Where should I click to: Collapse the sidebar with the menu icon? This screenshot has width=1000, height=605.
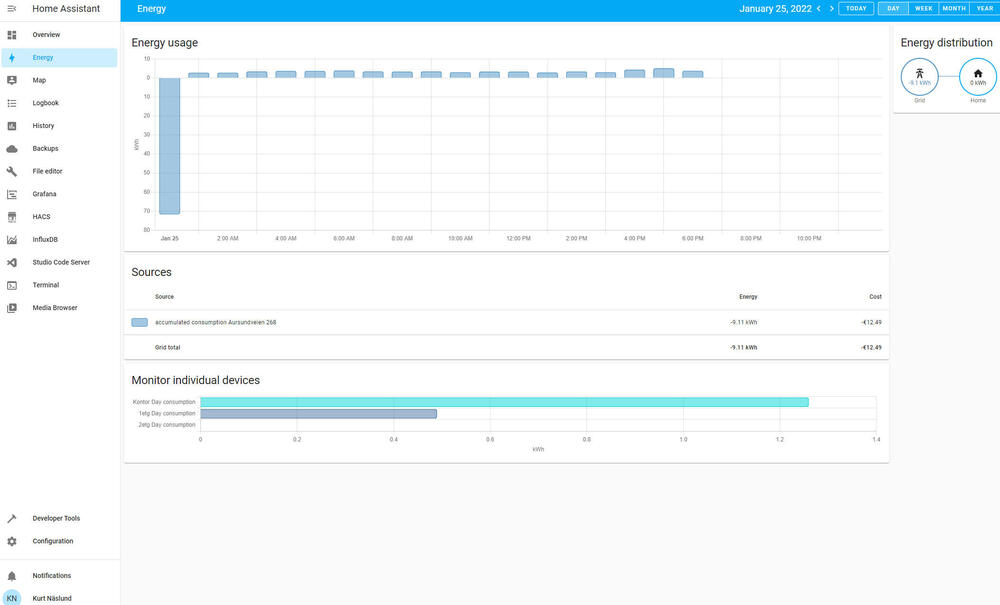pyautogui.click(x=12, y=9)
